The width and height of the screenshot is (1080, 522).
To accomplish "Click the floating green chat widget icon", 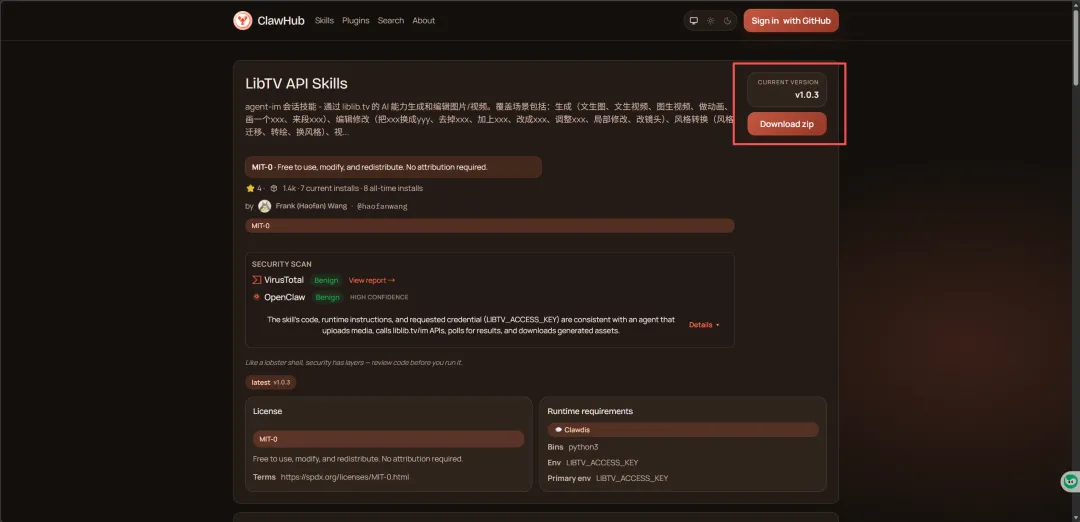I will point(1070,481).
